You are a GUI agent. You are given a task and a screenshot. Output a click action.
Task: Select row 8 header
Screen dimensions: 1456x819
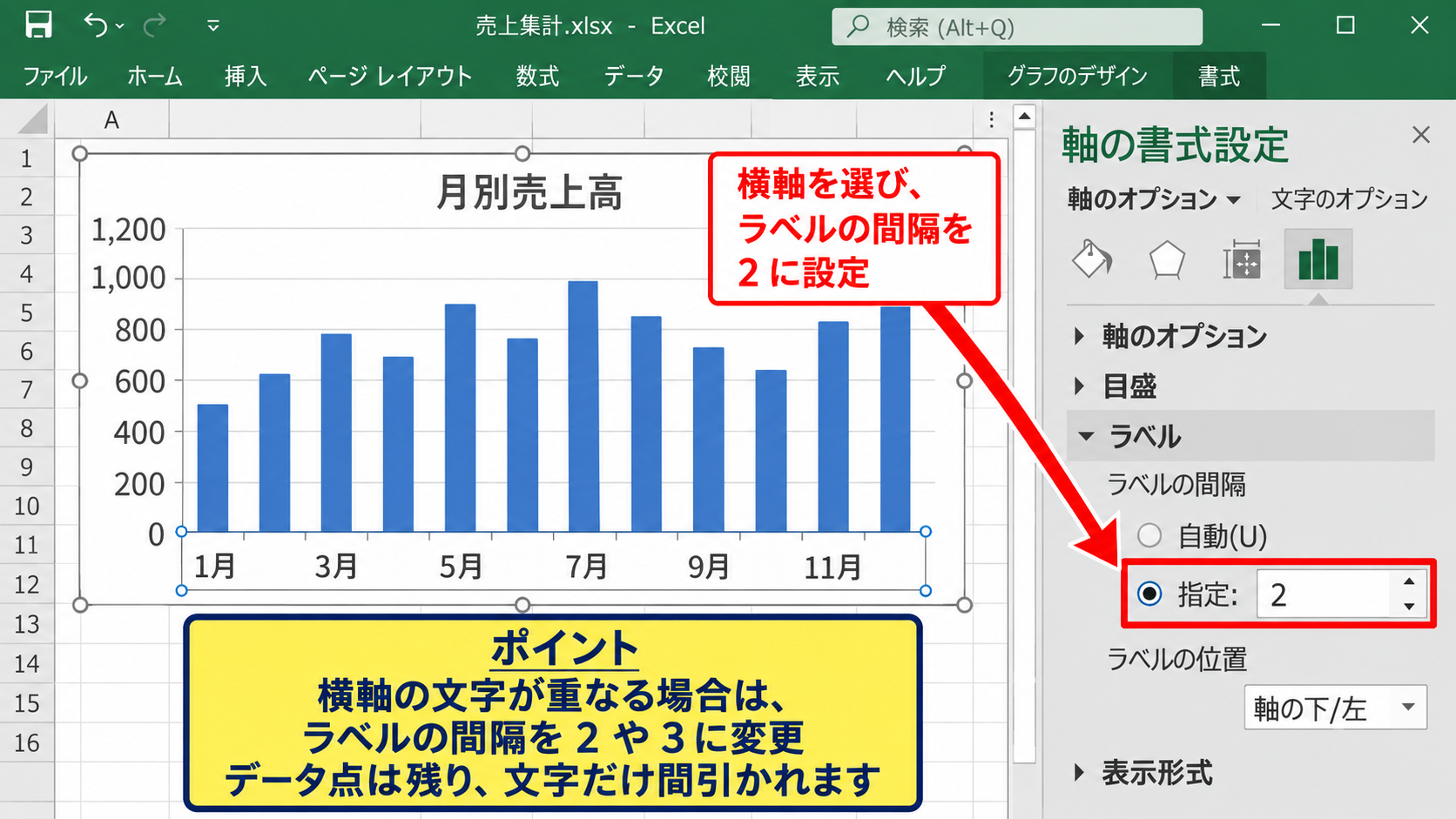26,429
